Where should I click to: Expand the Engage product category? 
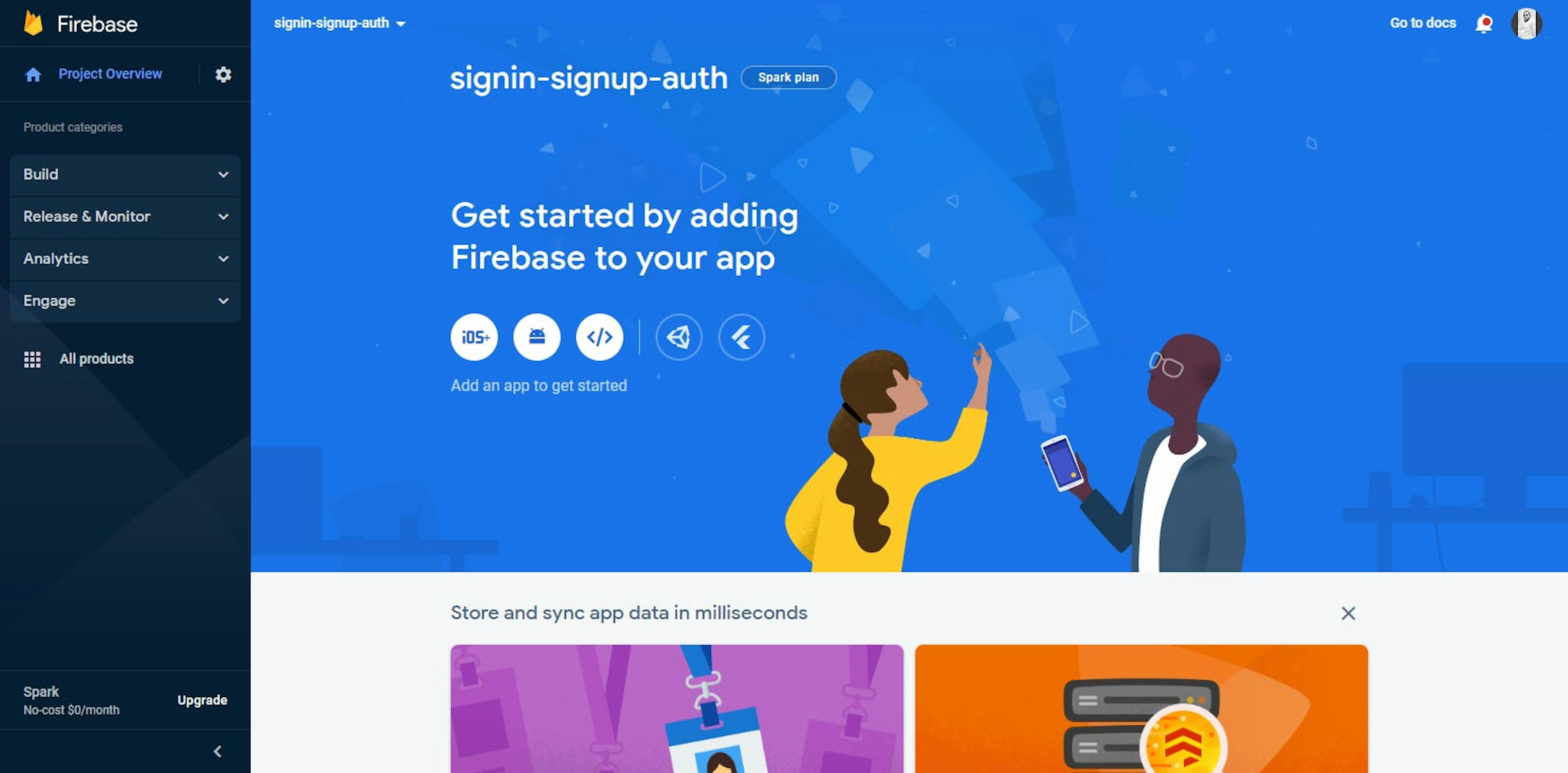click(x=124, y=300)
